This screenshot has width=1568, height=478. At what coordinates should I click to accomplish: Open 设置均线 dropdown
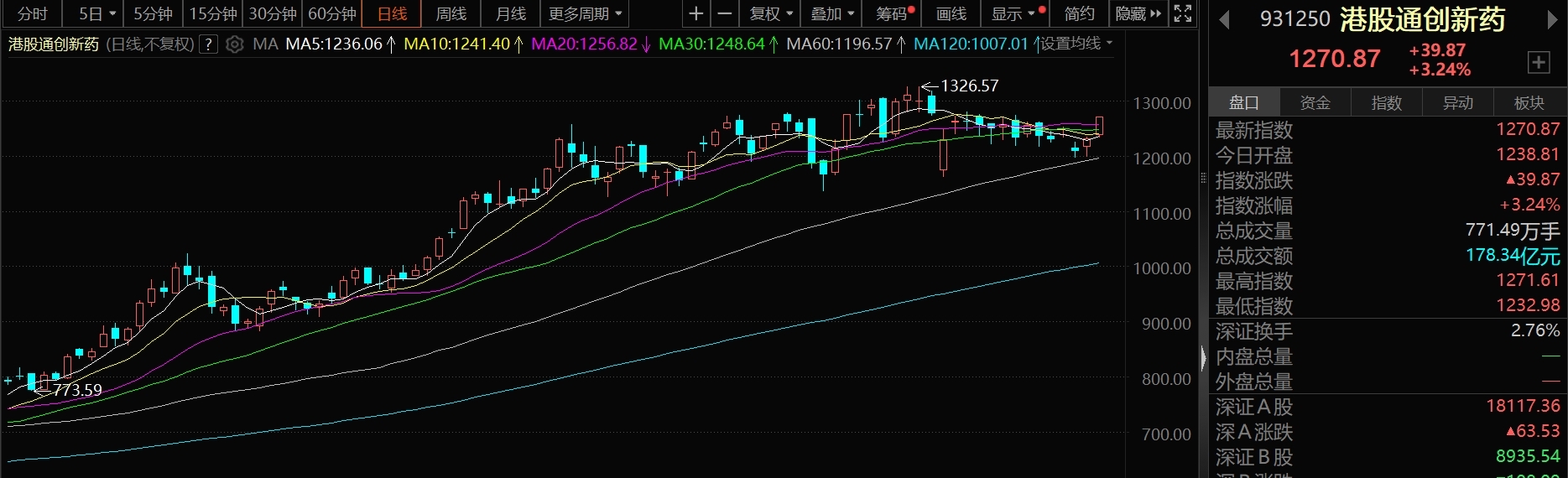1076,43
